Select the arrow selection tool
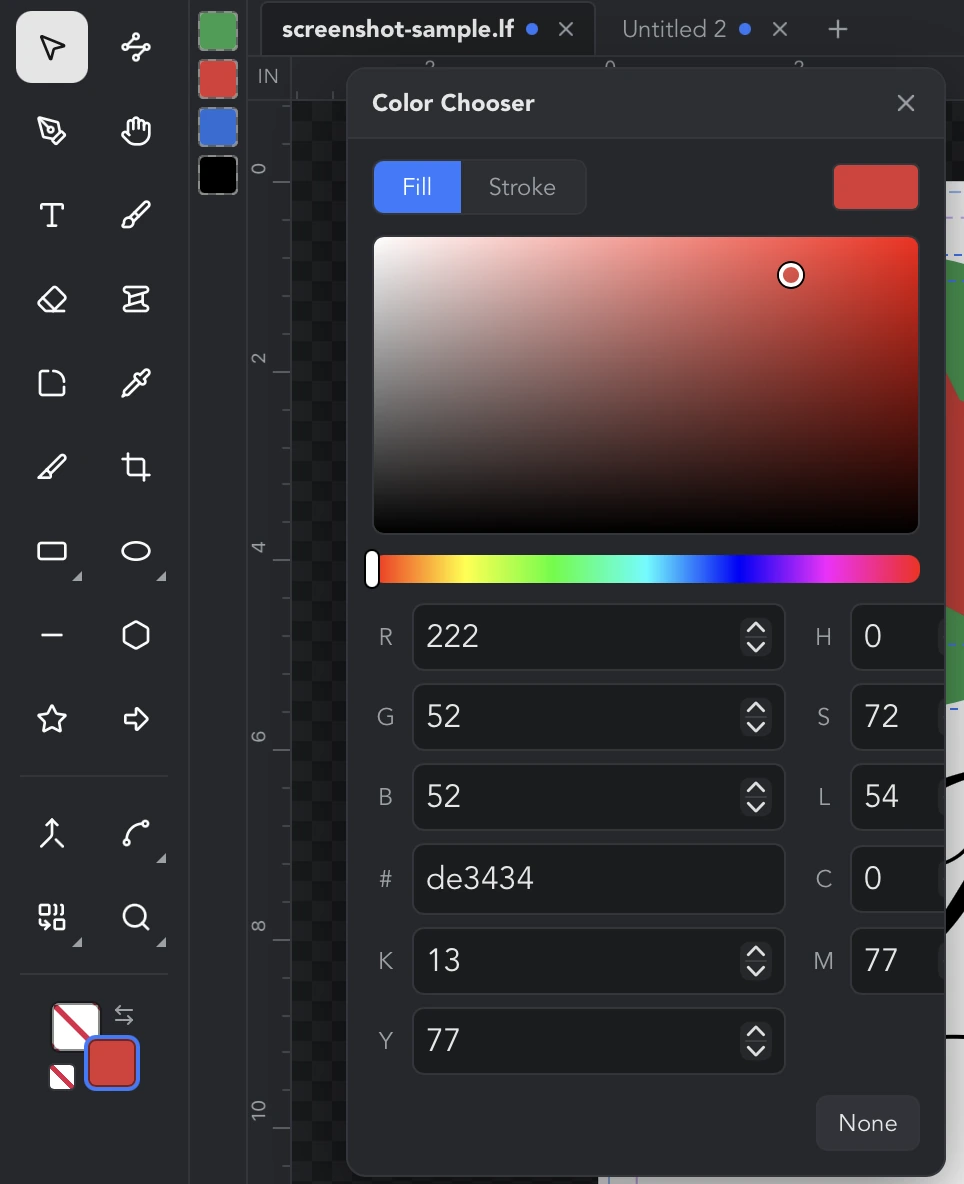Screen dimensions: 964x1184 (x=51, y=48)
